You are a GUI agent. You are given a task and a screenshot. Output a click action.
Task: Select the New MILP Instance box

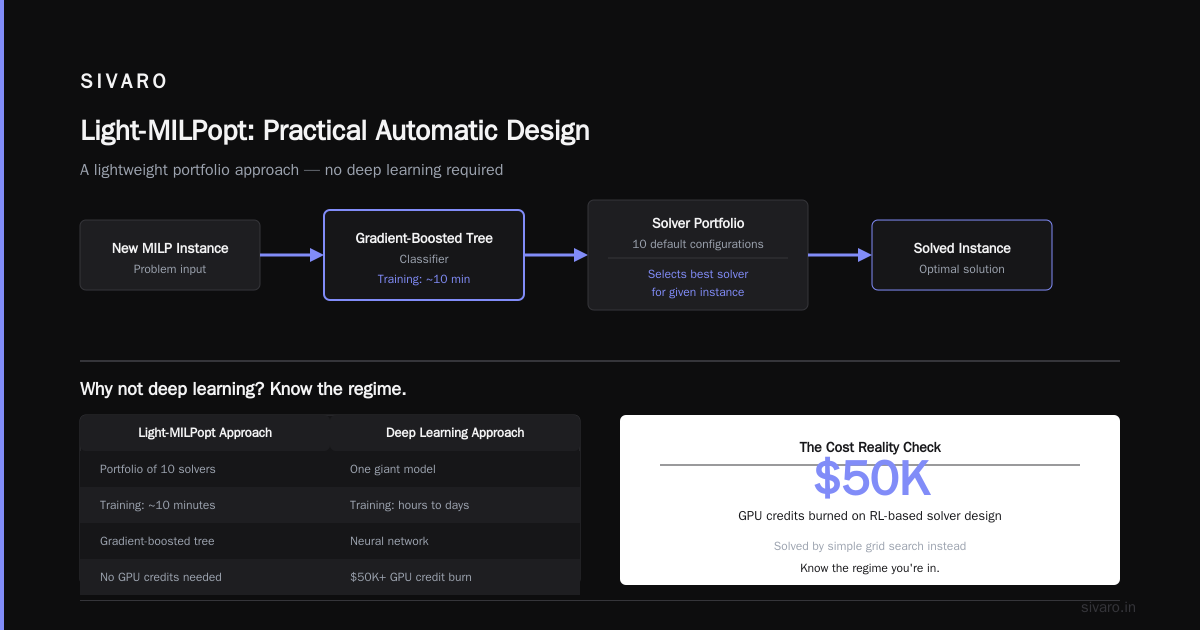(x=170, y=255)
